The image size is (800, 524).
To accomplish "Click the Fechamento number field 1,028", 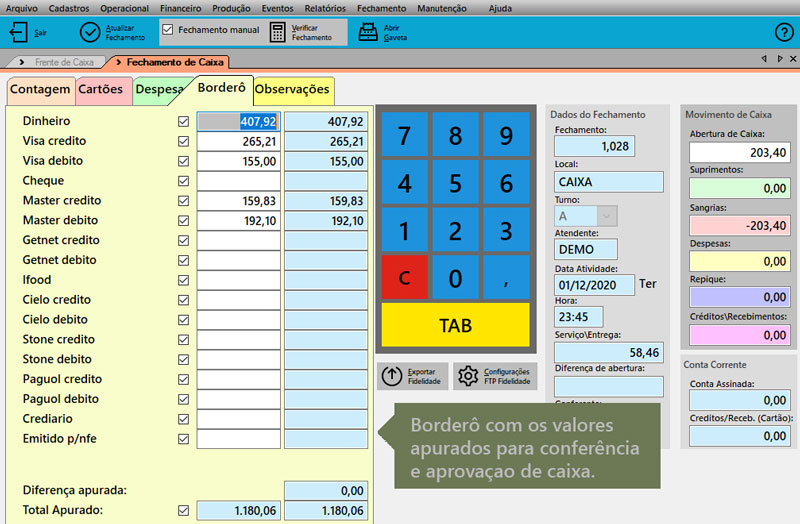I will point(594,146).
